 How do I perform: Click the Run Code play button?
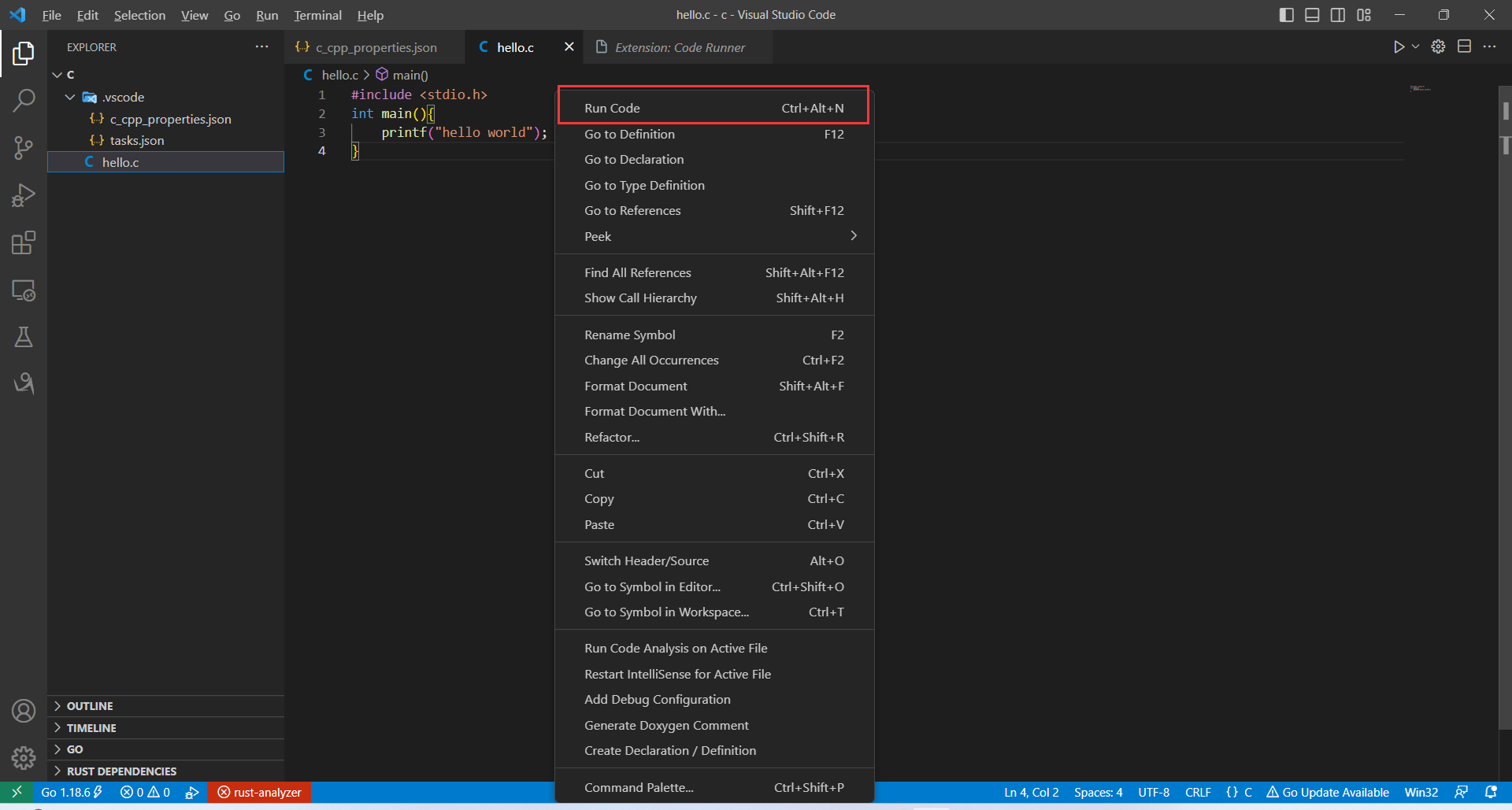1399,47
